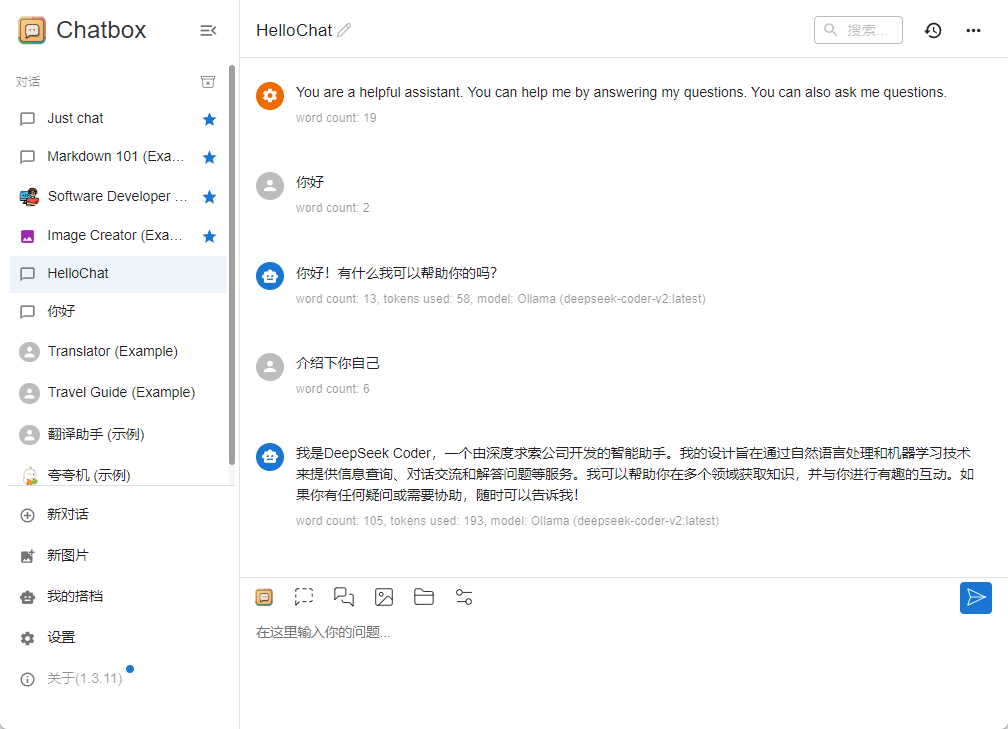Click the bot avatar beside DeepSeek Coder reply
Screen dimensions: 1008x729
pos(270,457)
